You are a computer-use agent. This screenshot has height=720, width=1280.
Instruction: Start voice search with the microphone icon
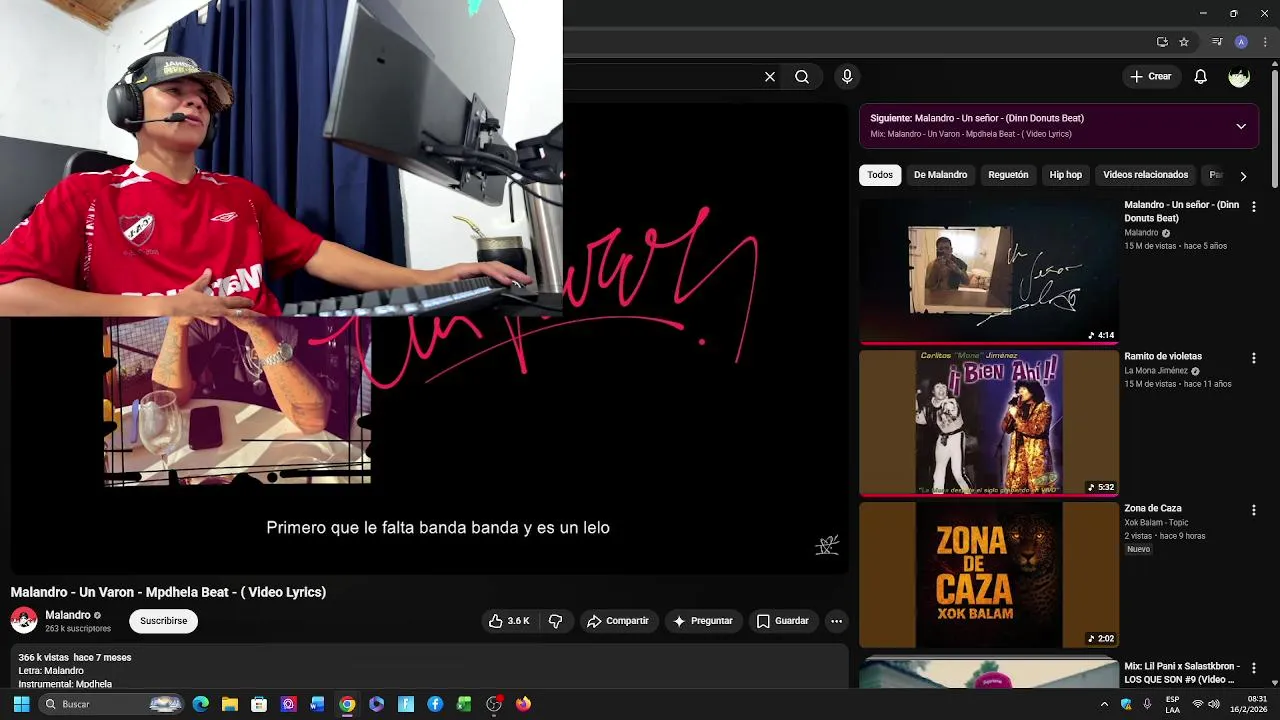tap(847, 77)
